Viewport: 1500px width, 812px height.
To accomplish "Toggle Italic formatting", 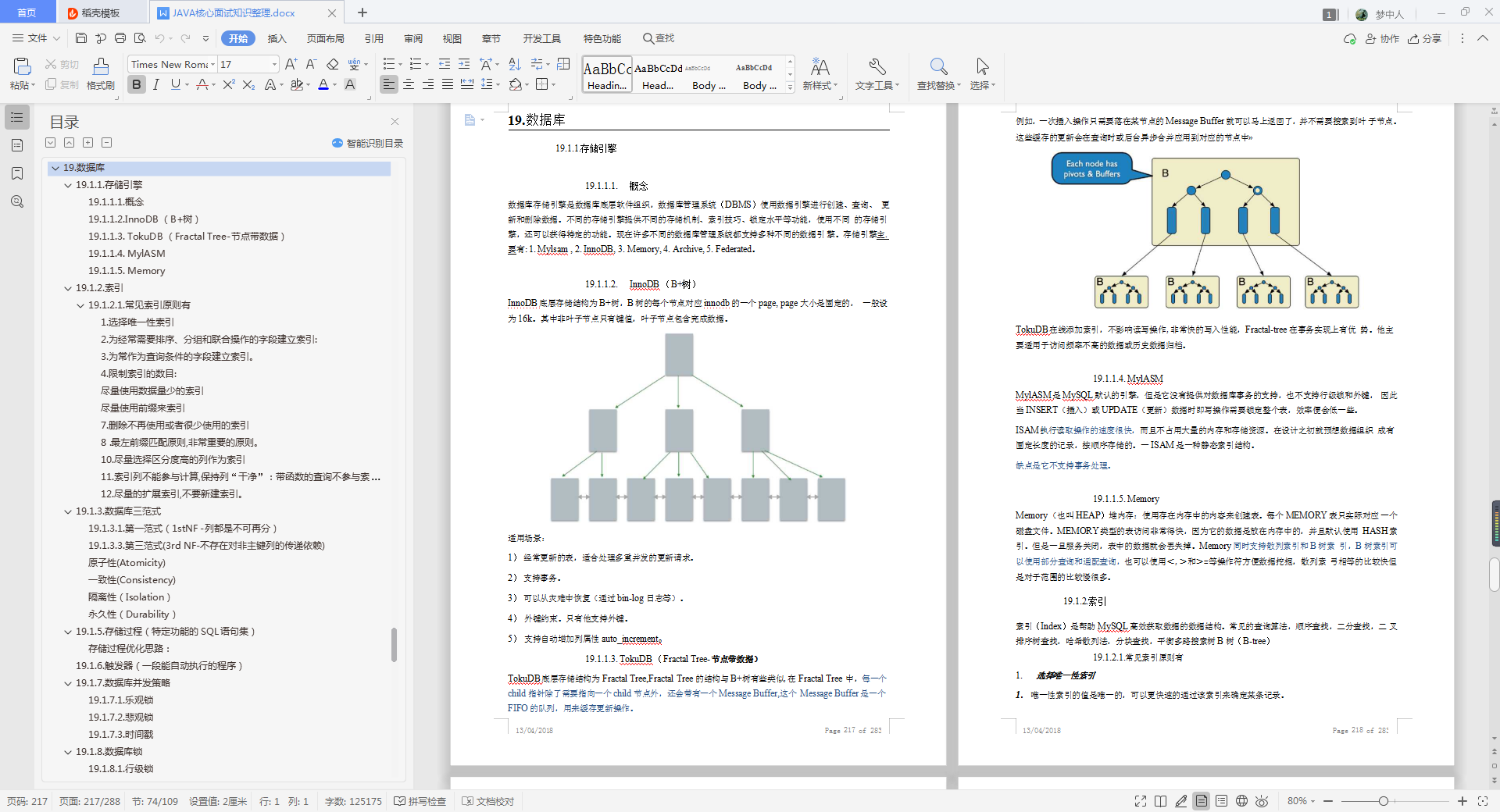I will pyautogui.click(x=156, y=84).
